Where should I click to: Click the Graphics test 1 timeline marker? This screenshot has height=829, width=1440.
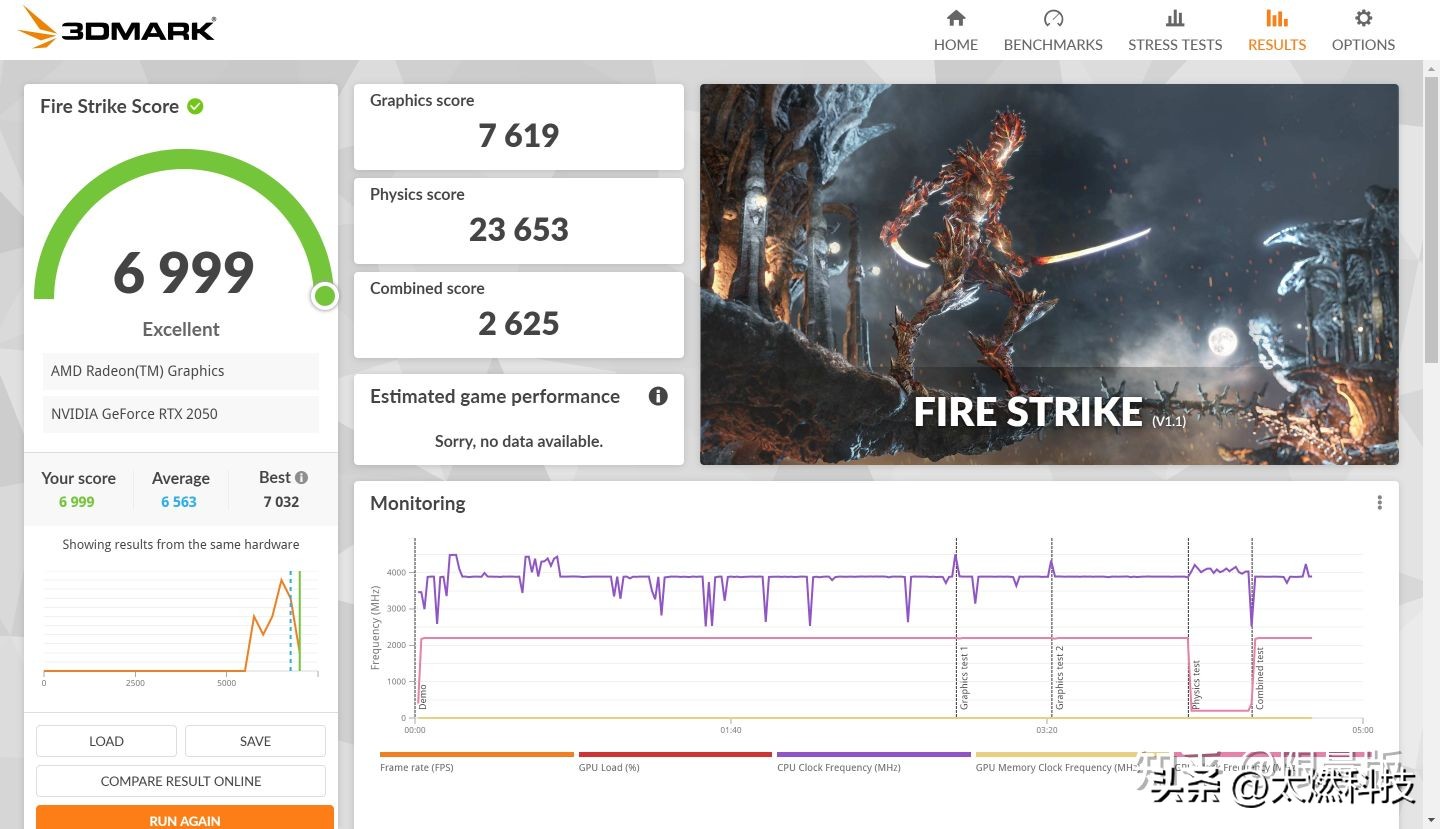pyautogui.click(x=964, y=678)
